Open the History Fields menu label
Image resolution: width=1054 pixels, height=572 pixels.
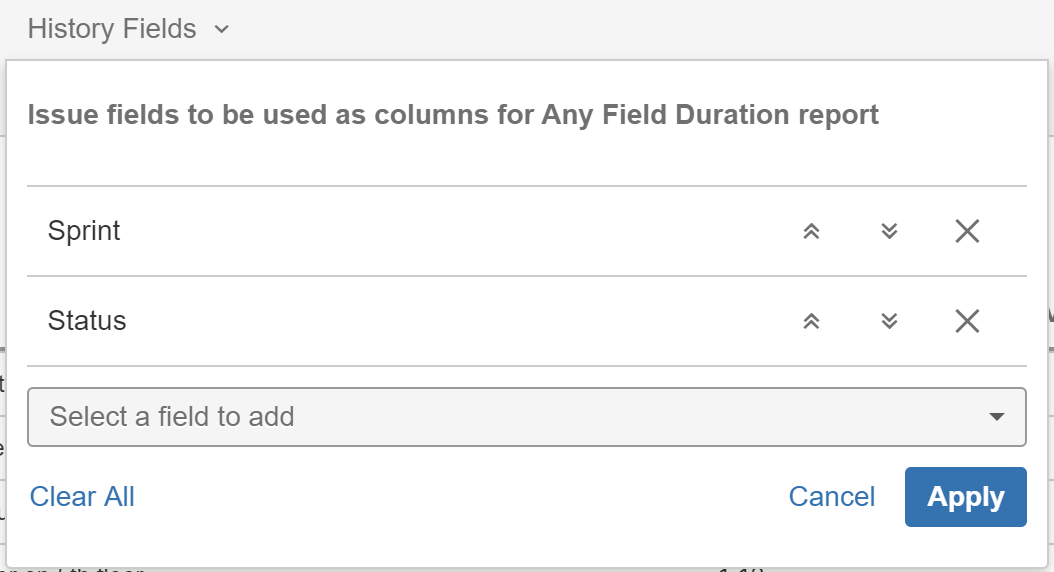[112, 29]
